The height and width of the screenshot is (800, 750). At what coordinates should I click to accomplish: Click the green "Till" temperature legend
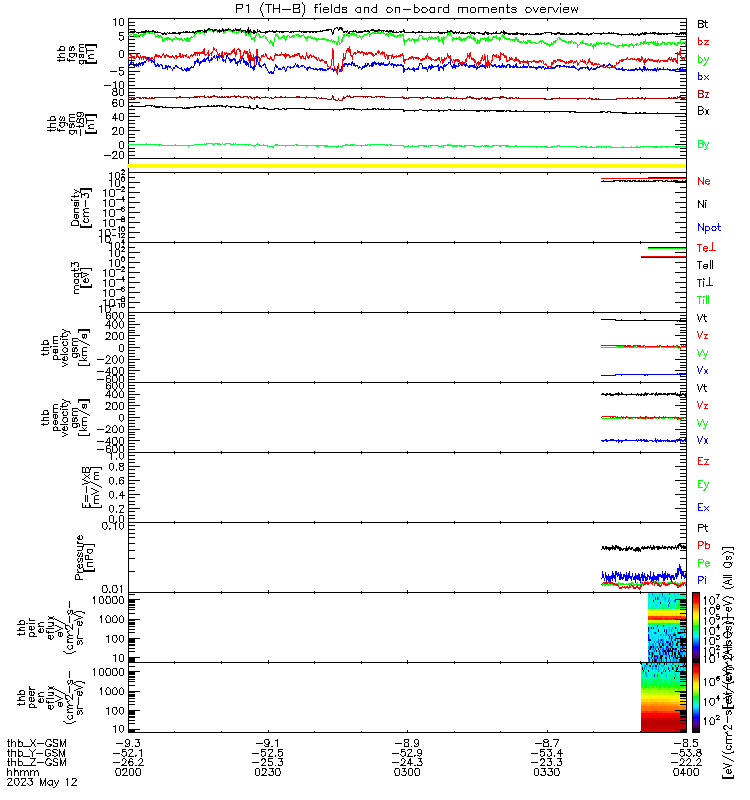point(703,300)
